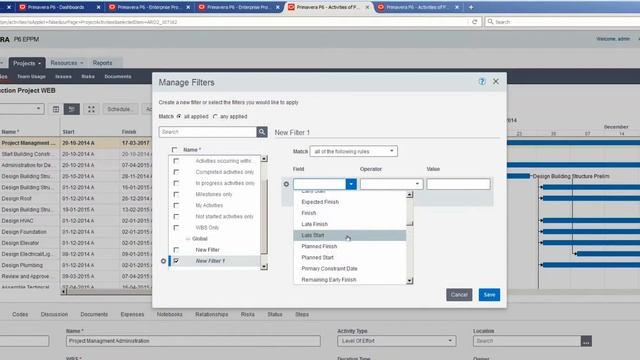Close the Manage Filters dialog
The height and width of the screenshot is (360, 640).
point(496,82)
